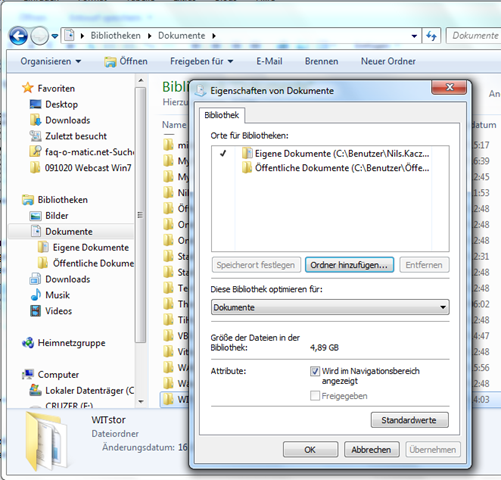Screen dimensions: 501x480
Task: Open Downloads under Favoriten
Action: click(60, 120)
